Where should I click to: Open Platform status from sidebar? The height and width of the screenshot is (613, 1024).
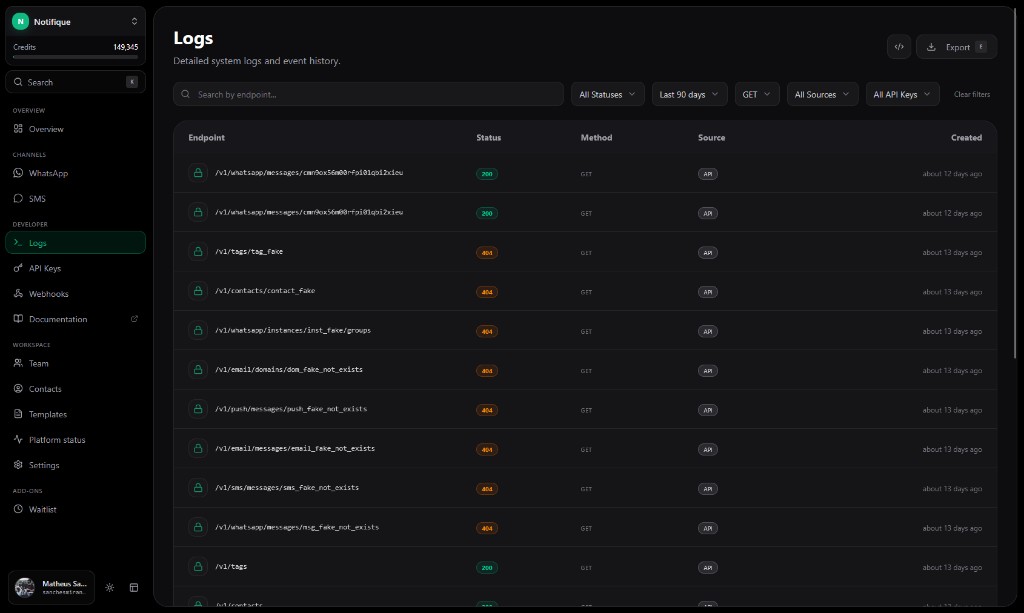(x=56, y=439)
